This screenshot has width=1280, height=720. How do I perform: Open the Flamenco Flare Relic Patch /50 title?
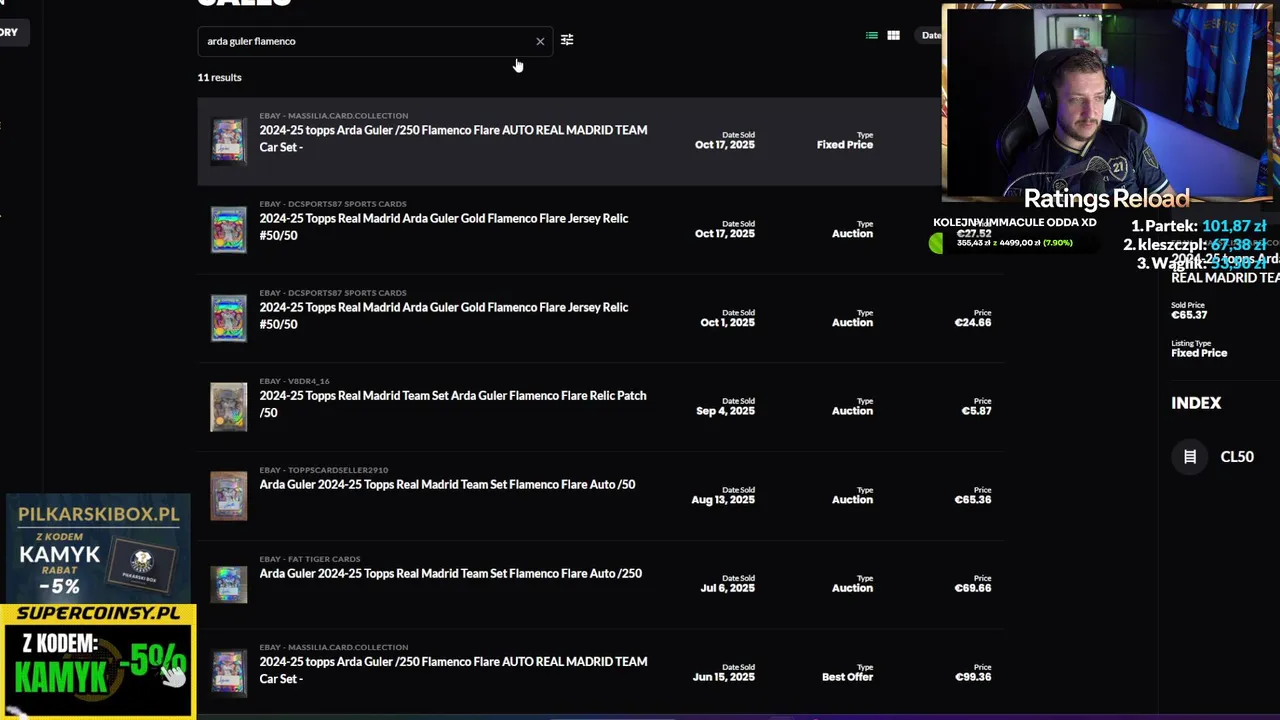453,404
